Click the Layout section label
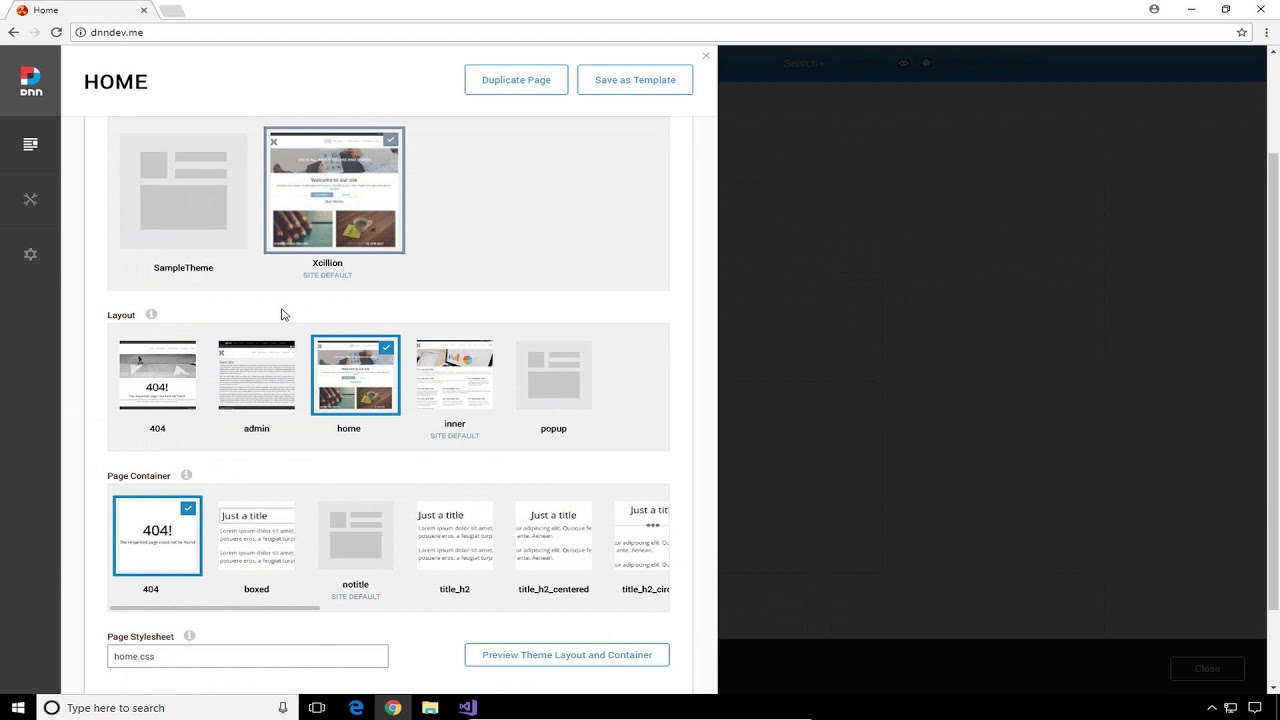The height and width of the screenshot is (720, 1280). tap(121, 315)
